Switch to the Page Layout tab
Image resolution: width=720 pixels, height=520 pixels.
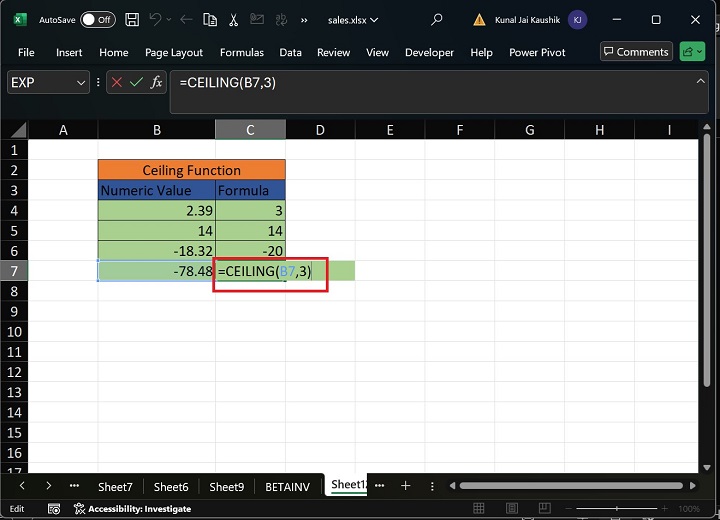pyautogui.click(x=174, y=52)
